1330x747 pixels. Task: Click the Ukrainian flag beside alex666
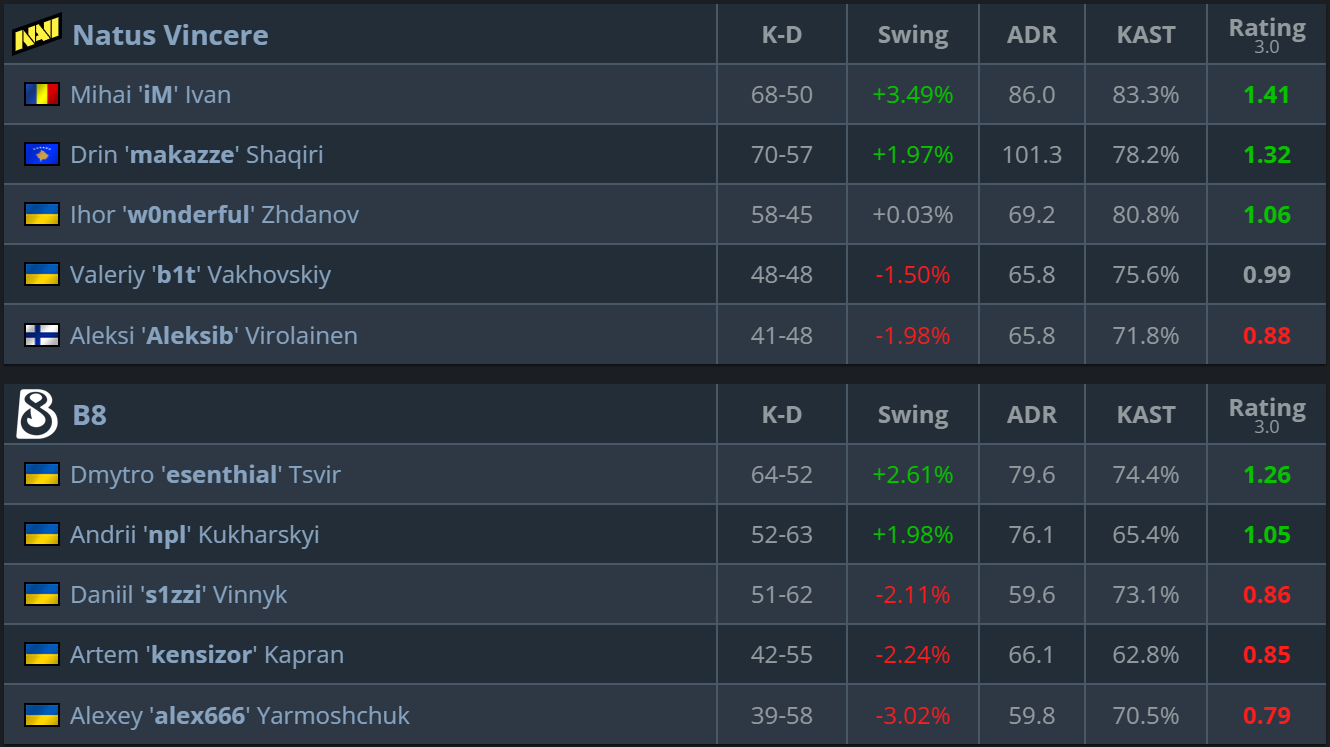point(42,715)
